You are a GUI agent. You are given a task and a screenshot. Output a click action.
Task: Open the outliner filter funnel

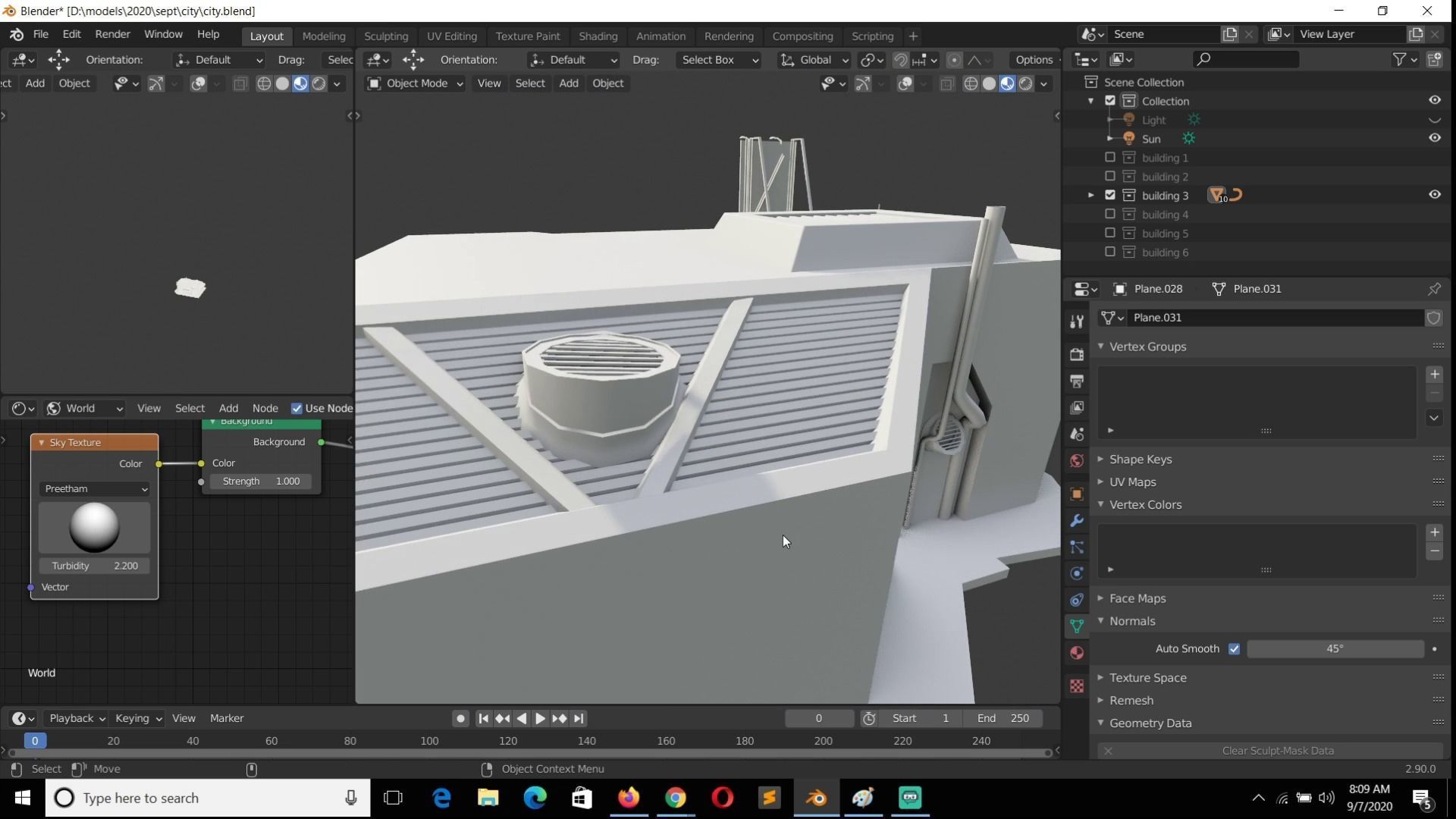tap(1400, 59)
